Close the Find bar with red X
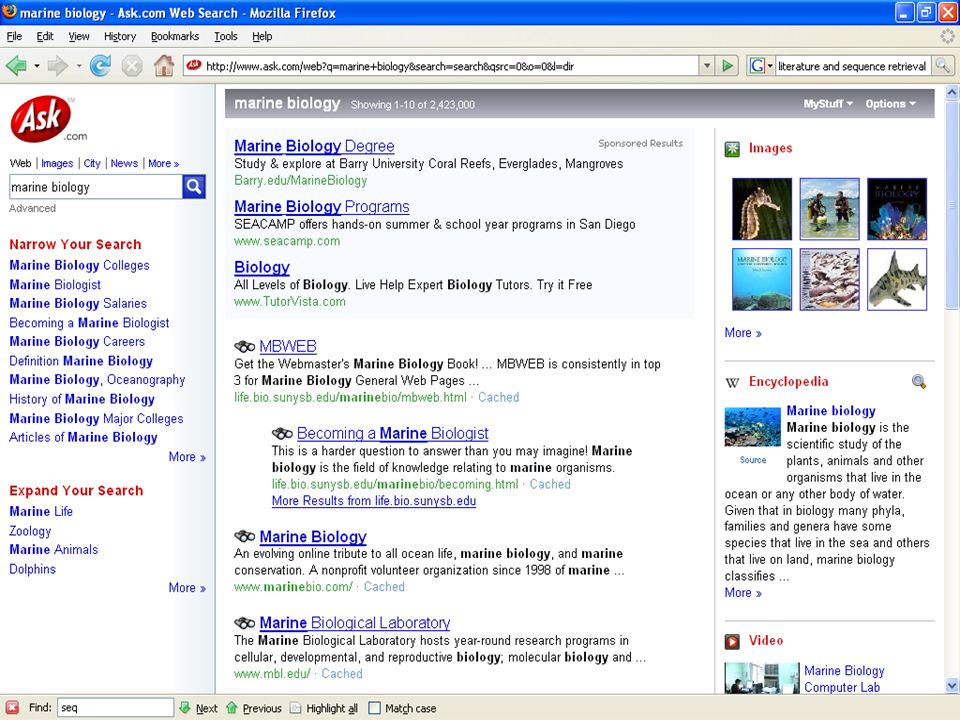 (x=12, y=708)
